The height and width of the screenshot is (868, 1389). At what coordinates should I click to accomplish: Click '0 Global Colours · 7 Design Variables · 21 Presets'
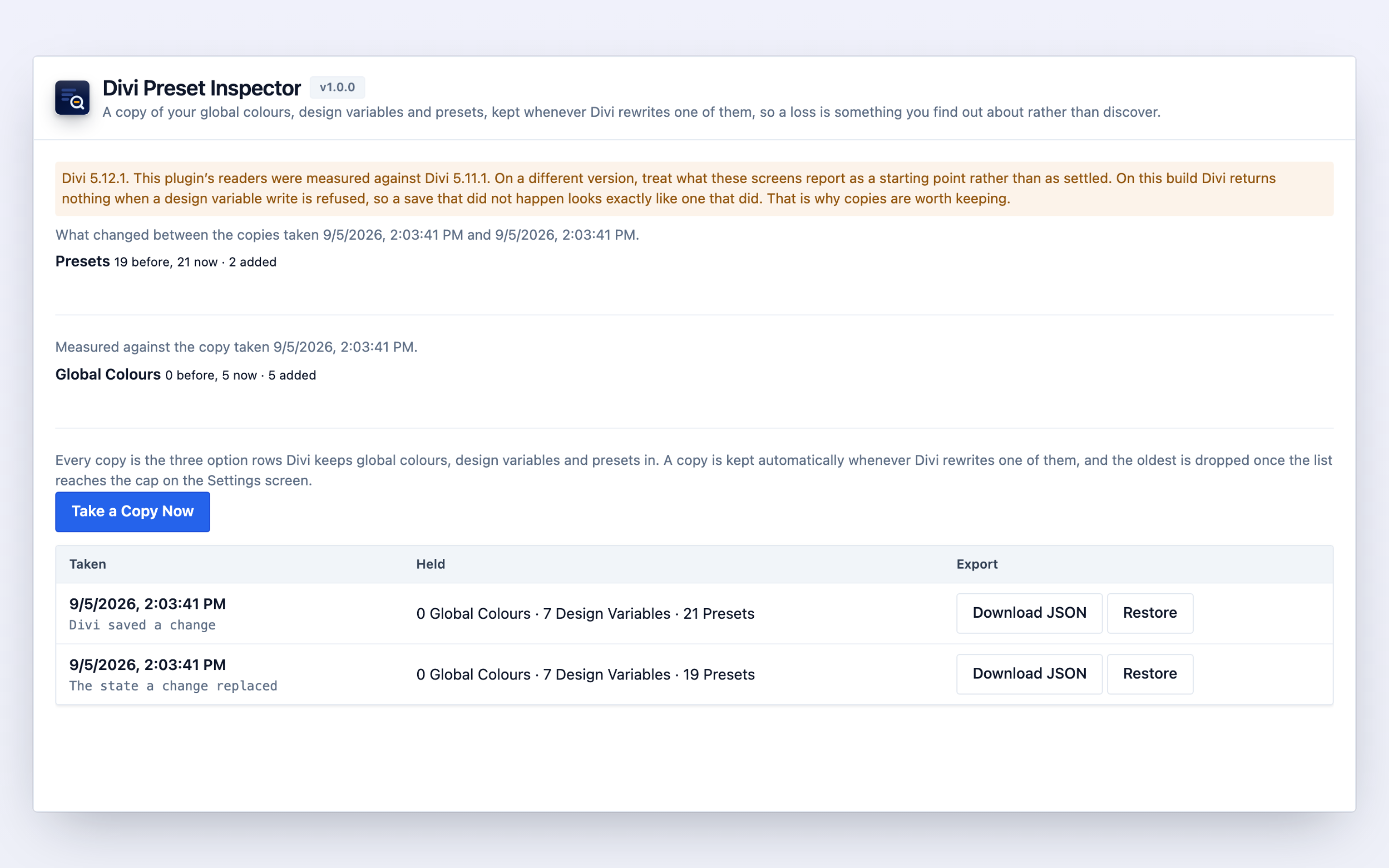coord(586,614)
